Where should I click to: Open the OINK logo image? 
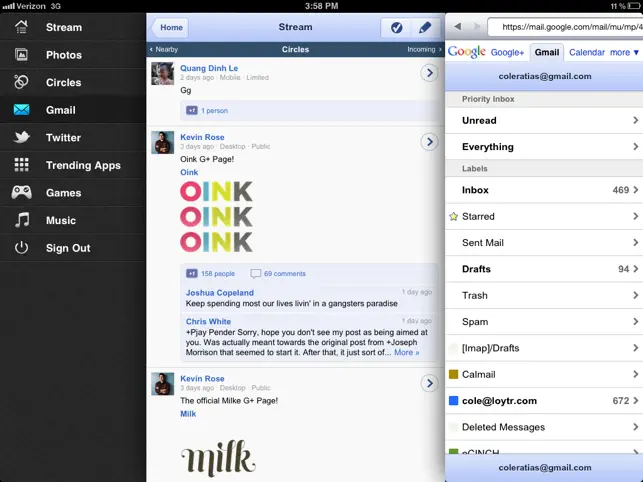pyautogui.click(x=216, y=217)
